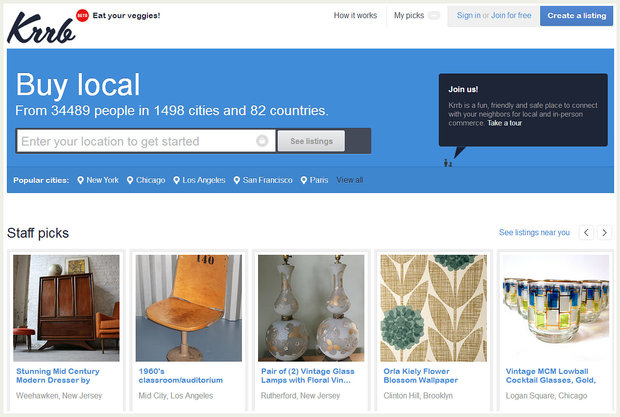Click the Krrb logo

point(38,26)
